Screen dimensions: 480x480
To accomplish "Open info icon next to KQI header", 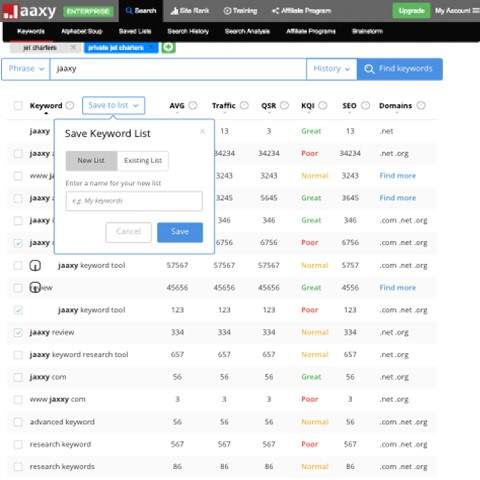I will click(x=323, y=105).
